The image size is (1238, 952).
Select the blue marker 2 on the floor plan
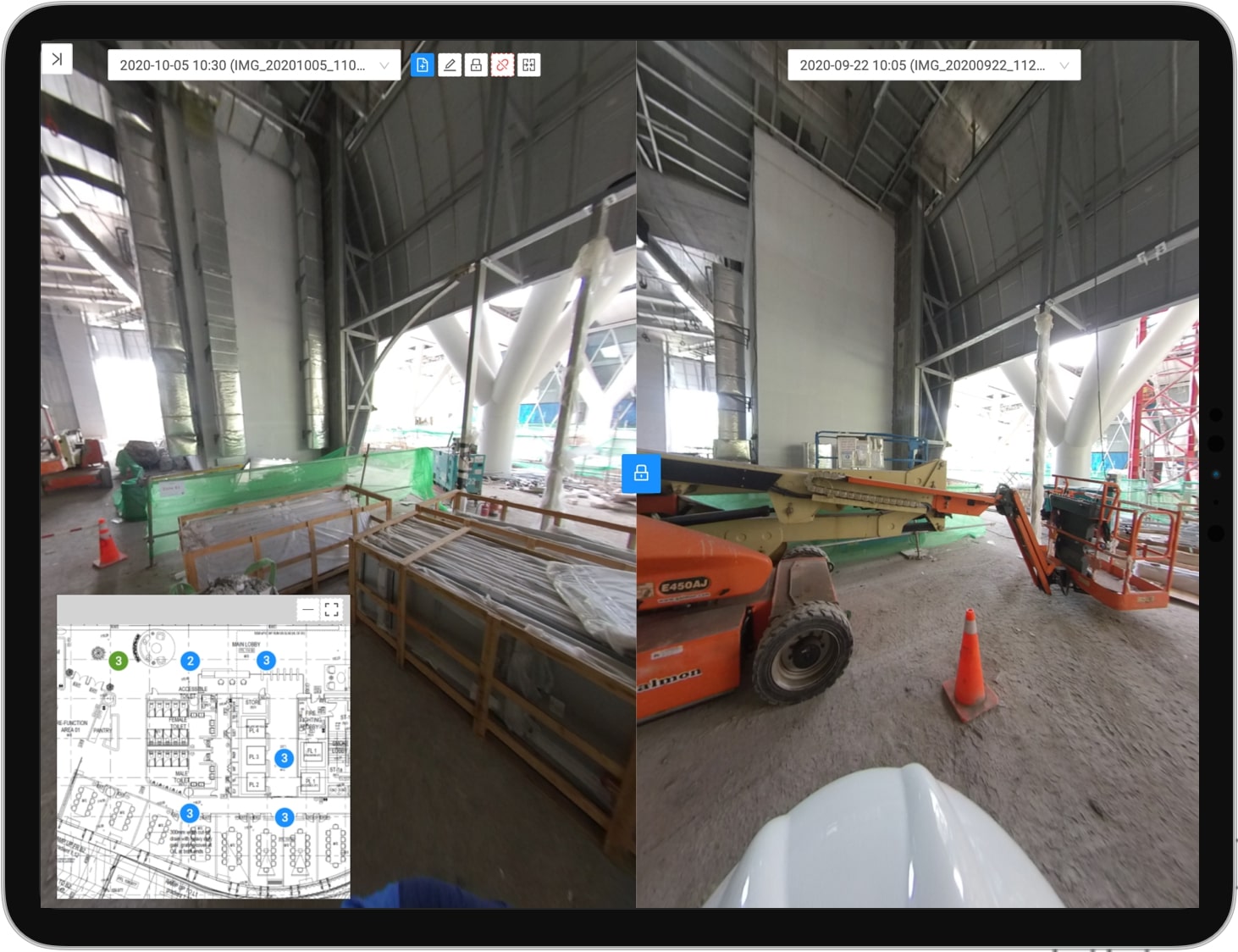(x=191, y=661)
